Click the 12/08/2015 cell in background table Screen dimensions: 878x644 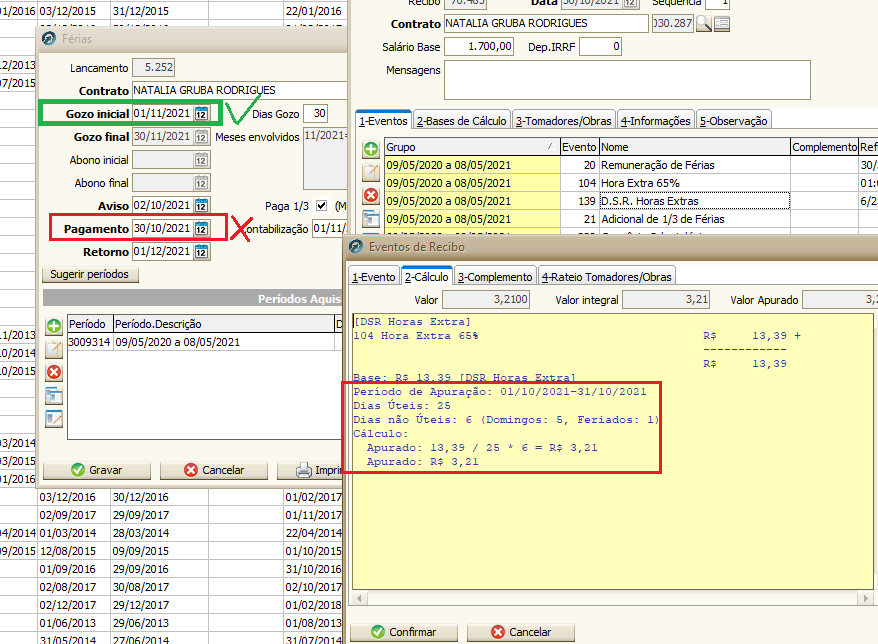74,551
